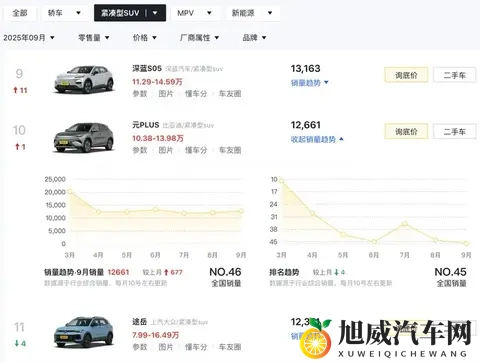This screenshot has width=480, height=363.
Task: Select the 全部 category tab
Action: click(20, 13)
